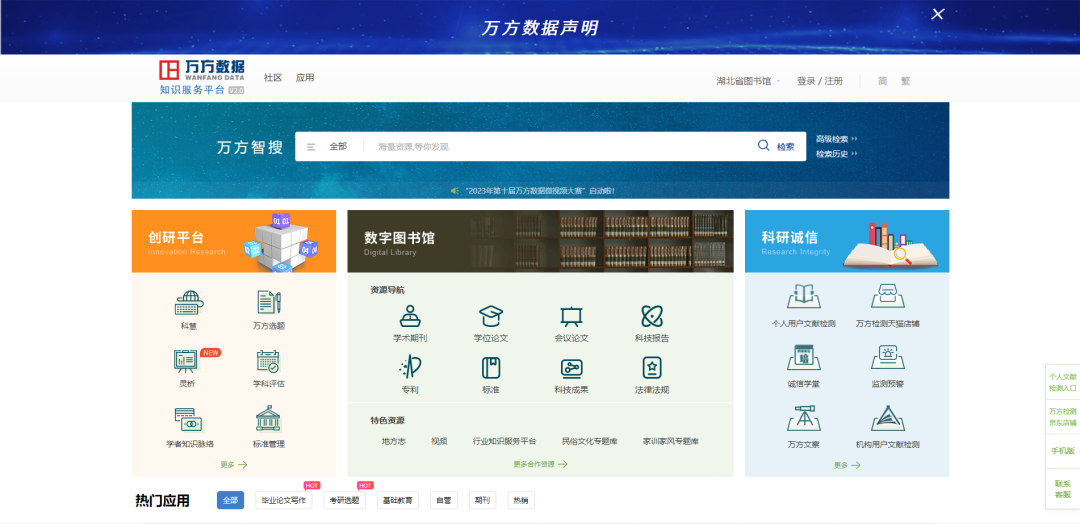The width and height of the screenshot is (1080, 524).
Task: Select the 专利 patent icon
Action: 411,368
